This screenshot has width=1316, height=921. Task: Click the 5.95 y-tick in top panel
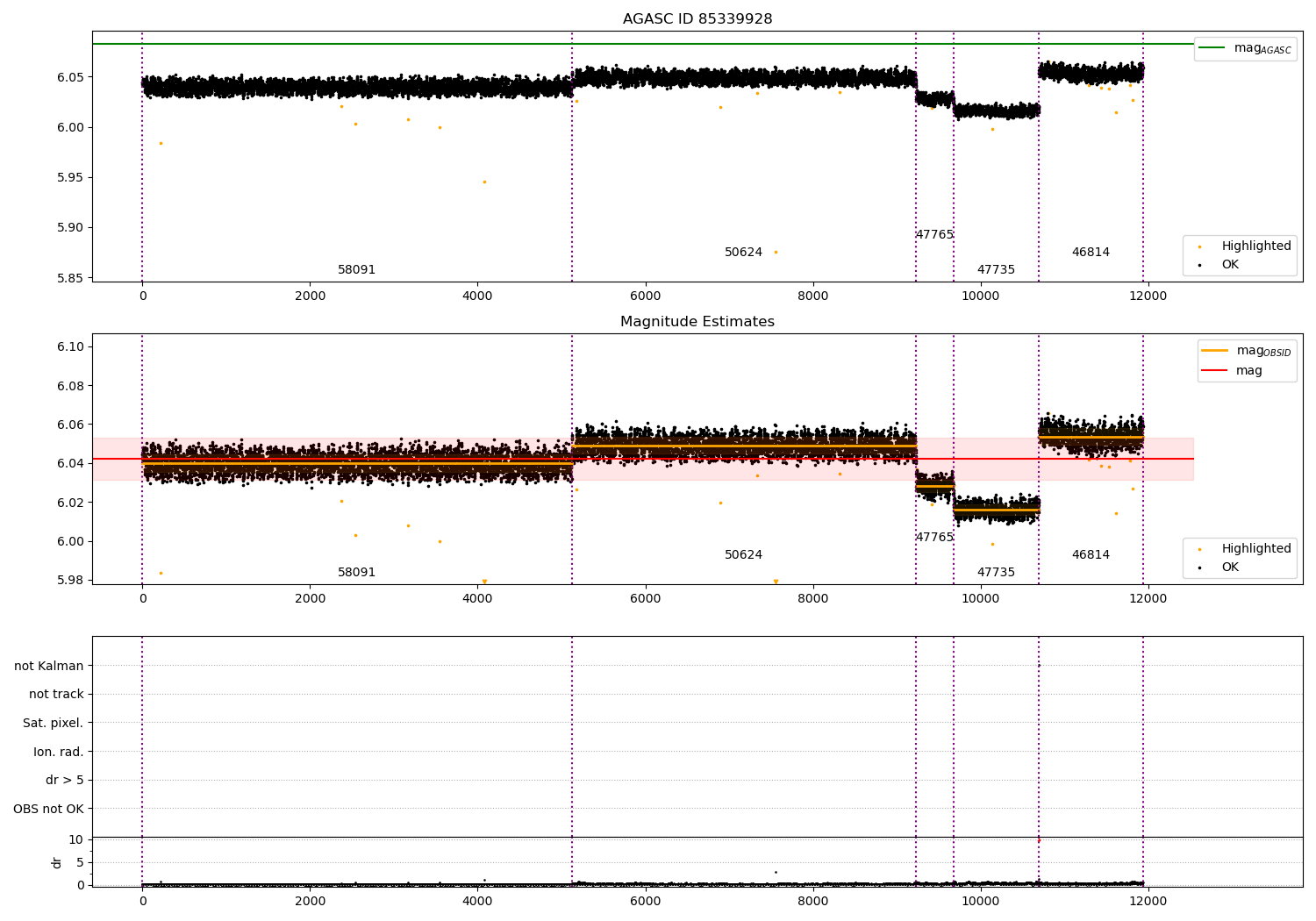(x=70, y=177)
